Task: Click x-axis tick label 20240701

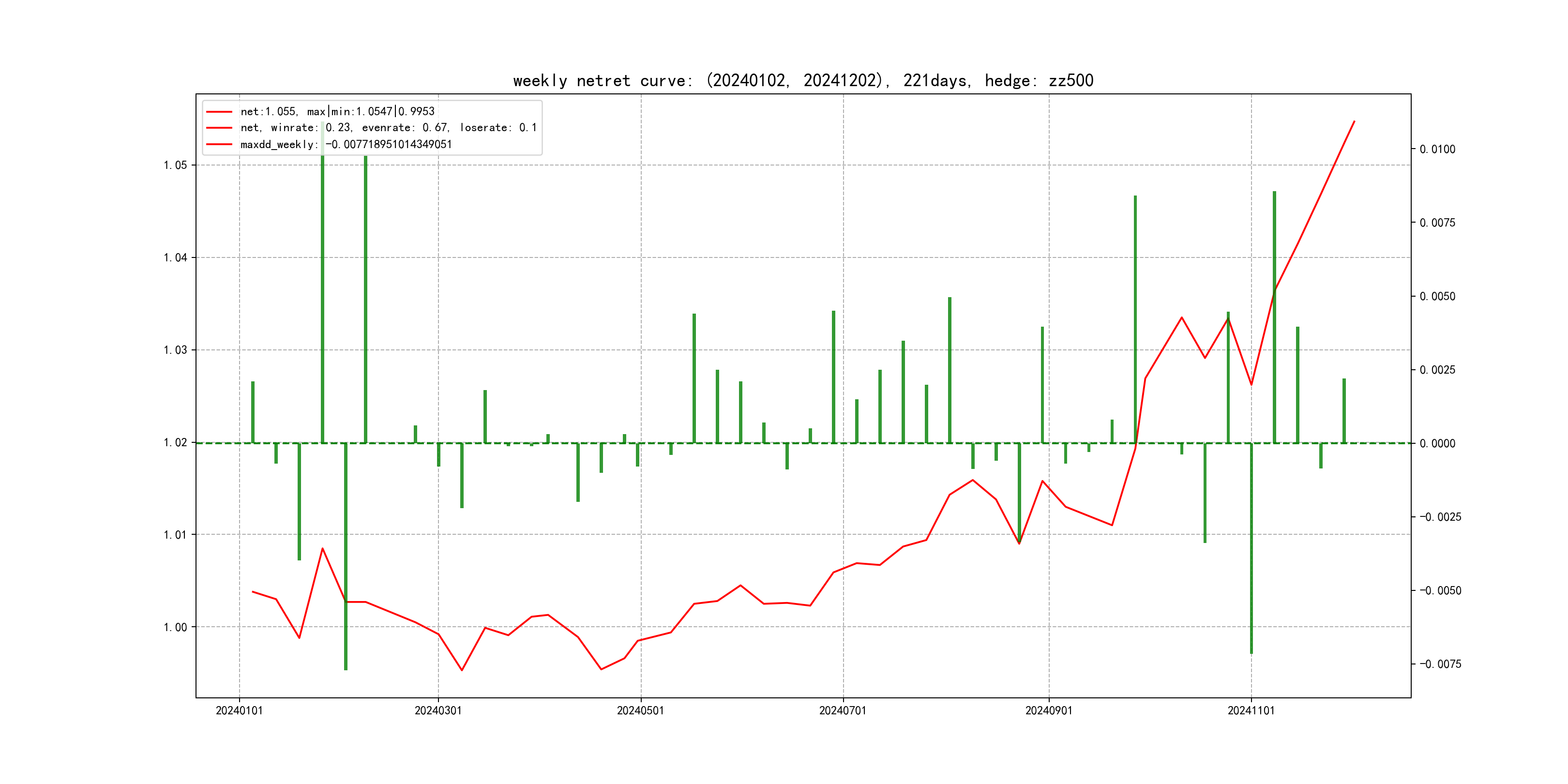Action: pos(843,711)
